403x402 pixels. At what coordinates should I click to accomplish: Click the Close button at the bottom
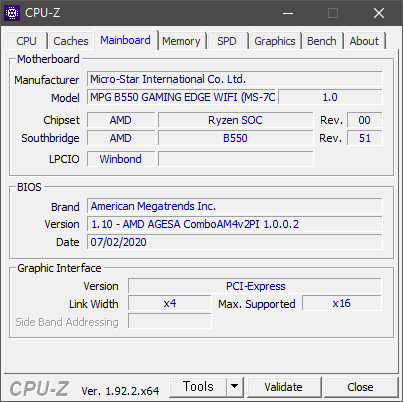[x=360, y=387]
